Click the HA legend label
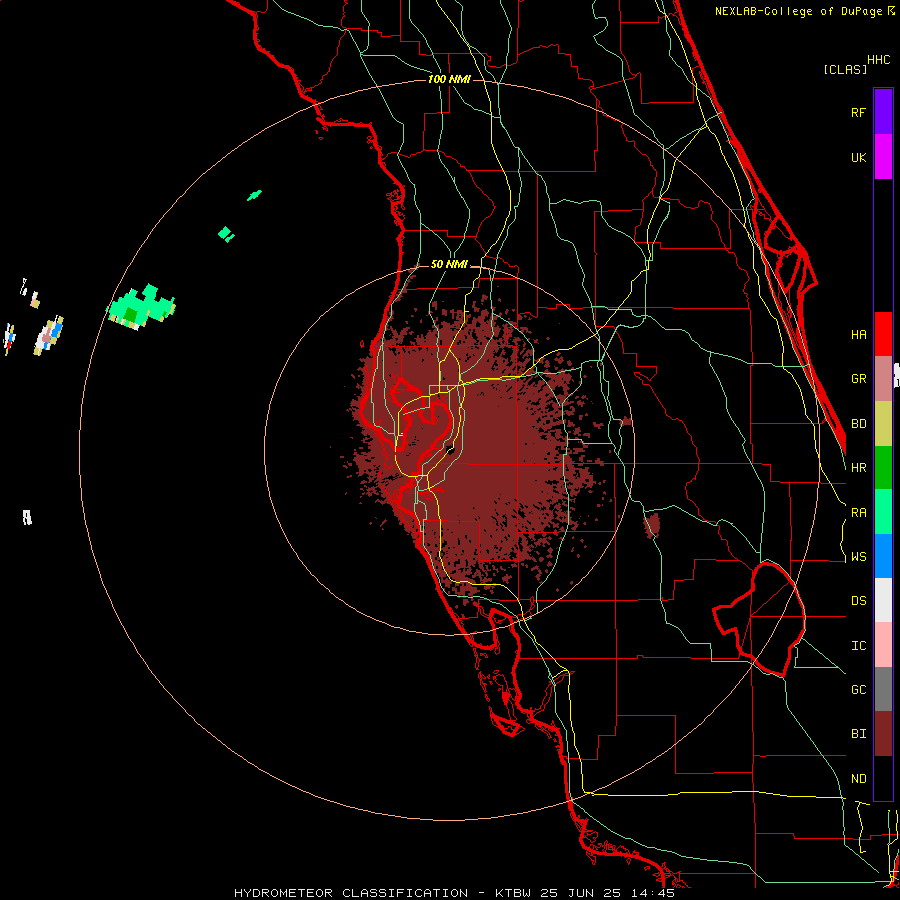The image size is (900, 900). 858,334
